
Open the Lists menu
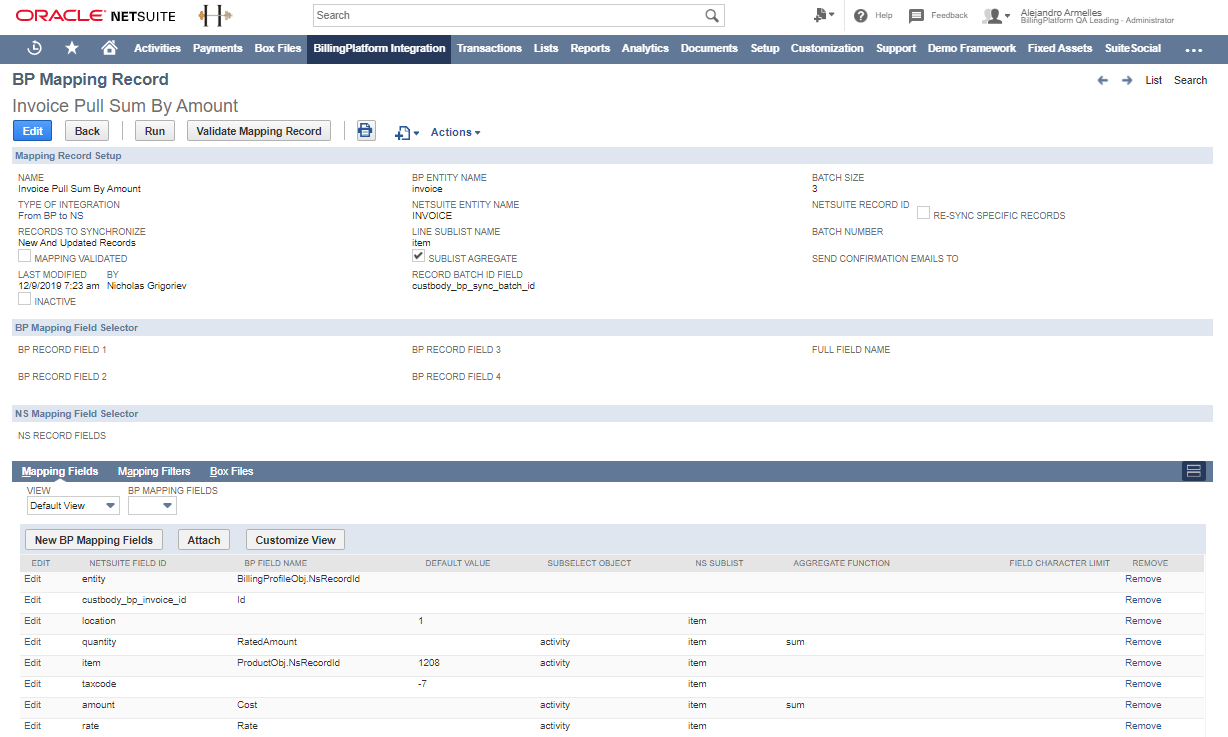click(x=546, y=48)
